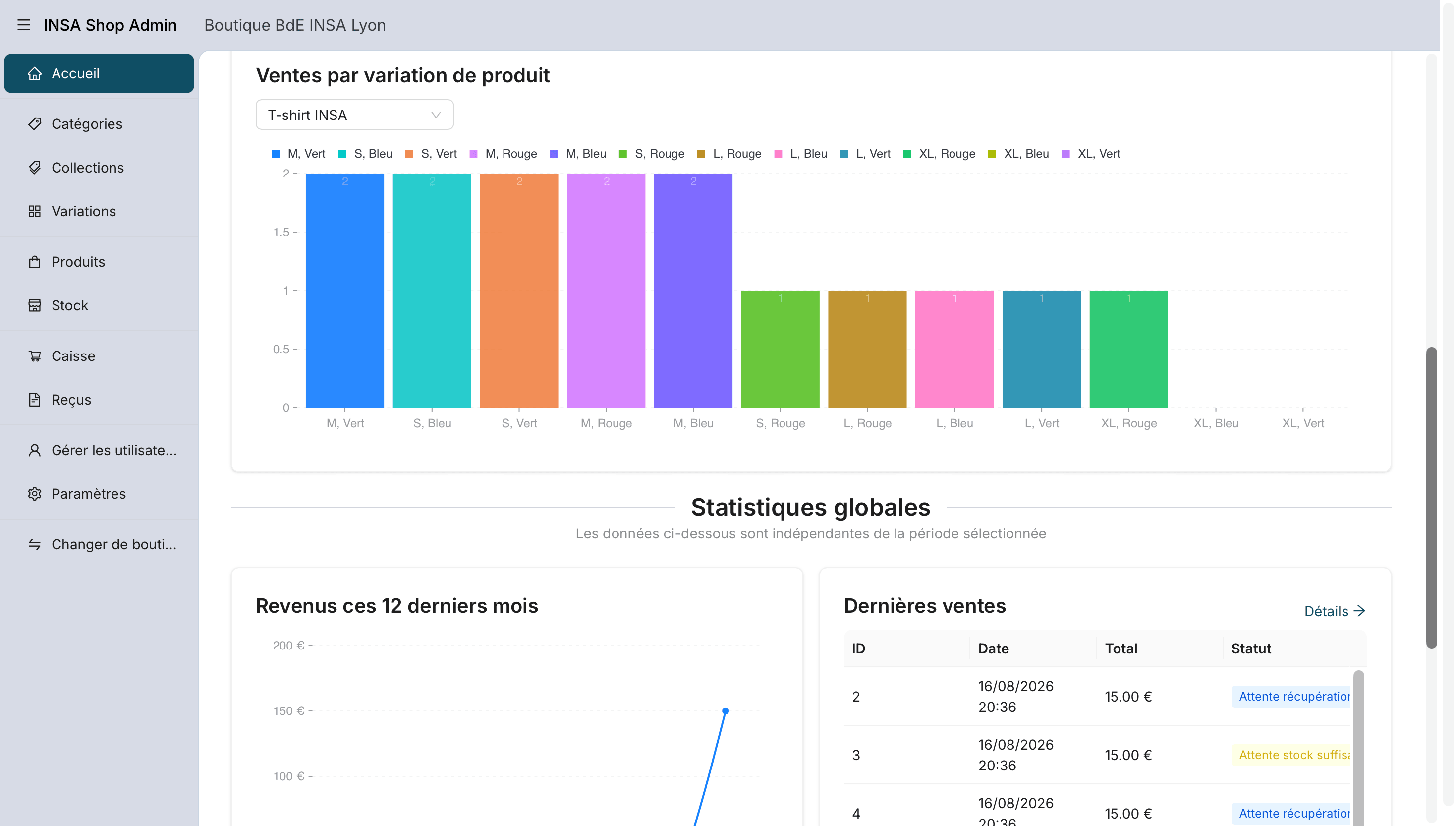Open the Produits section
The width and height of the screenshot is (1456, 826).
[99, 261]
